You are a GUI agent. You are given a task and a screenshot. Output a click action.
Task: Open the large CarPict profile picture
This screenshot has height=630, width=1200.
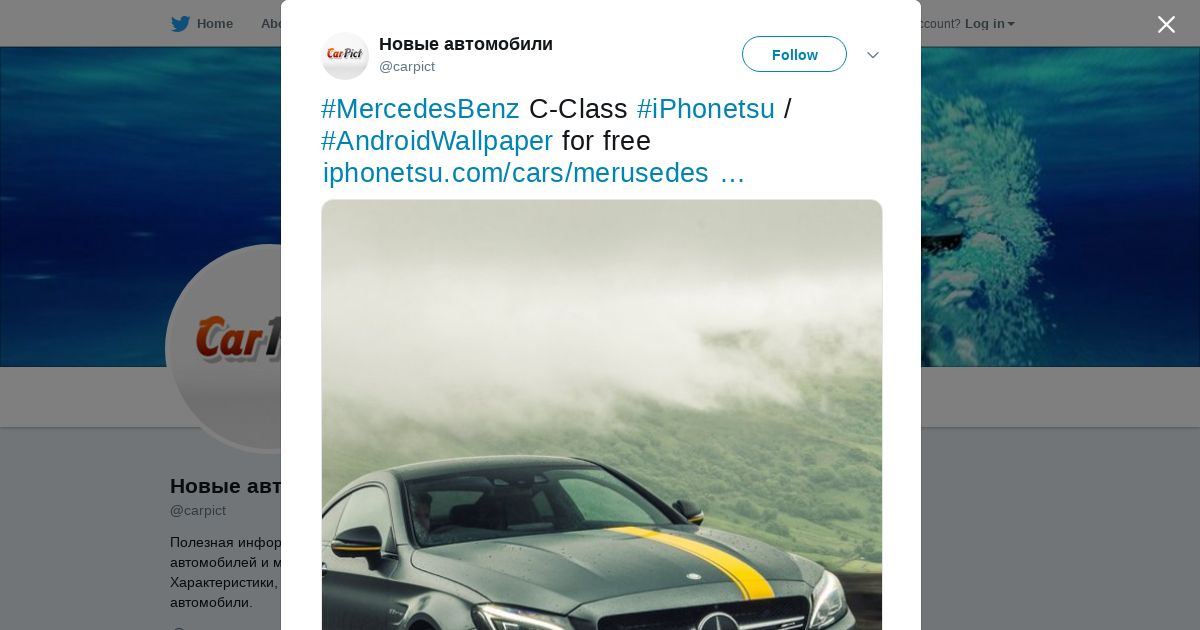coord(225,348)
